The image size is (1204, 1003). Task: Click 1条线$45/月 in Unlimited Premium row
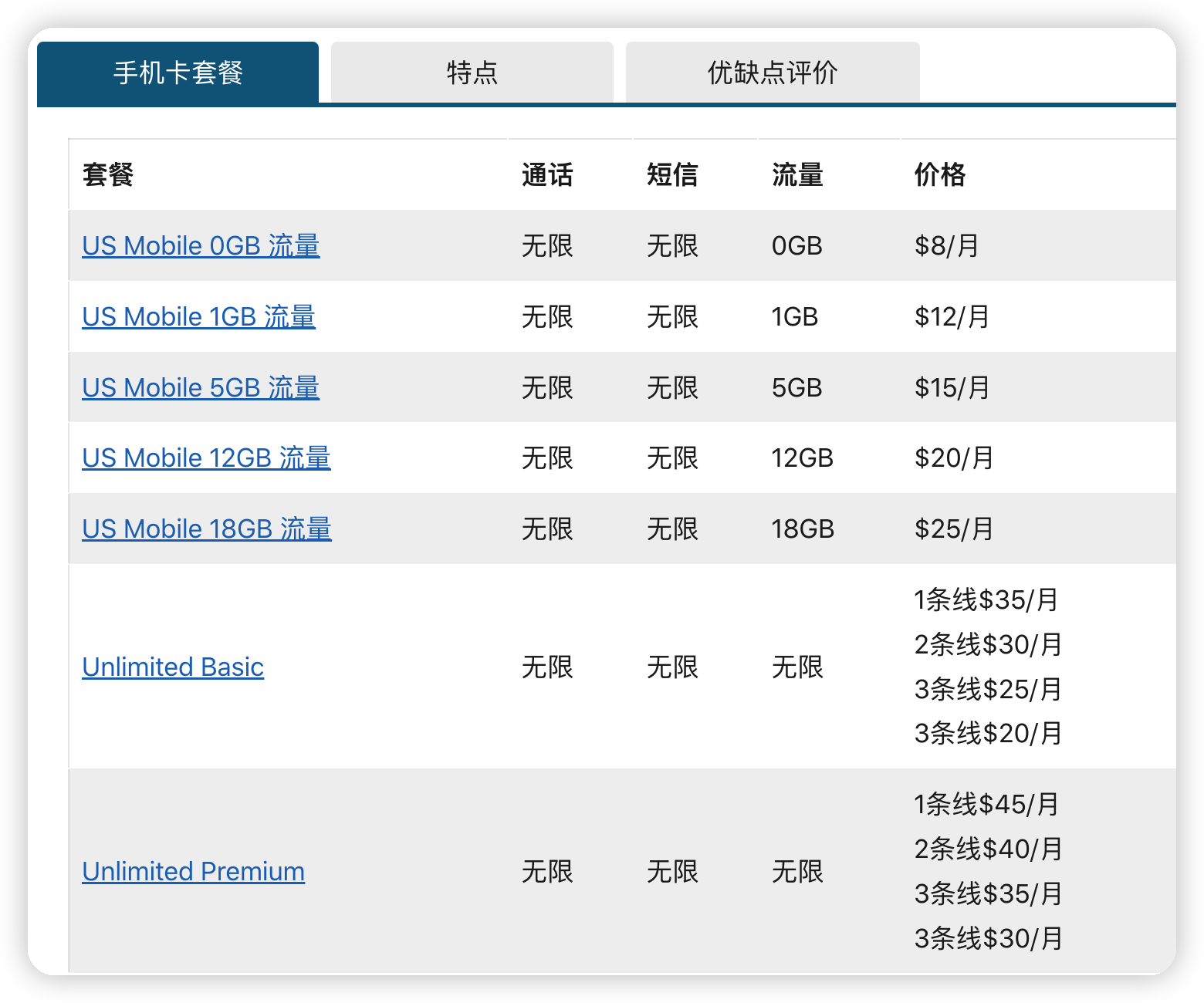tap(986, 805)
